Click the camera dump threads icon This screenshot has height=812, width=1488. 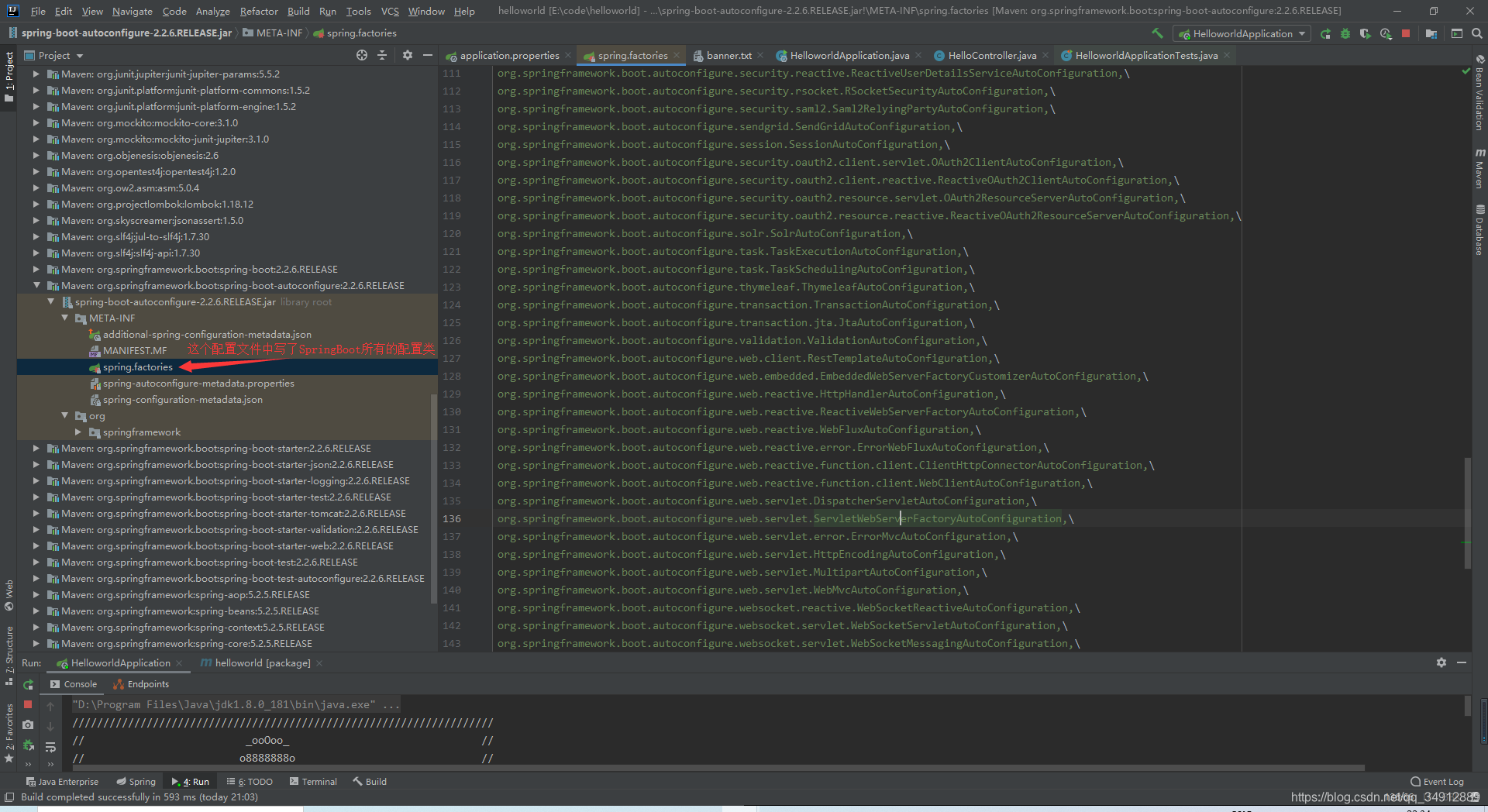point(28,724)
